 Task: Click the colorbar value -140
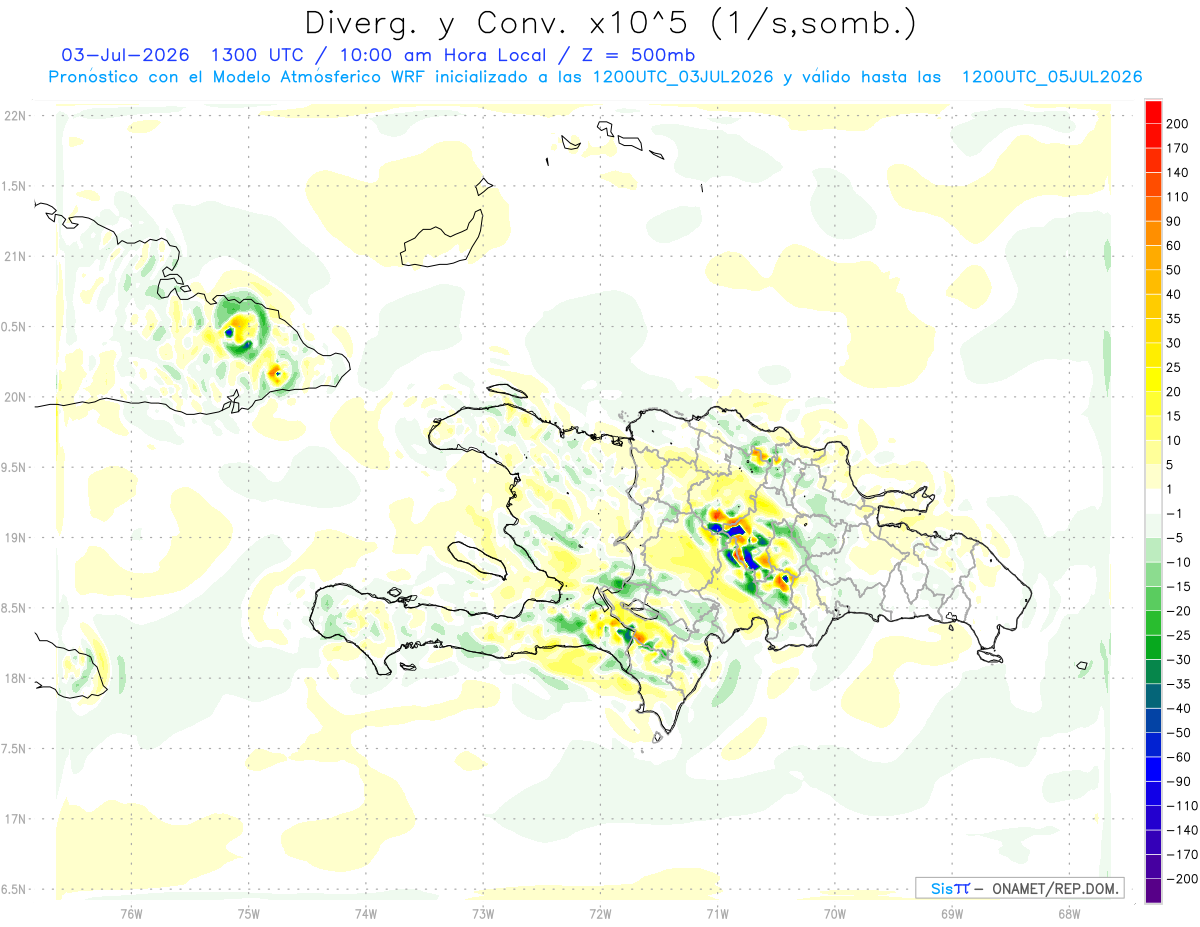coord(1180,830)
